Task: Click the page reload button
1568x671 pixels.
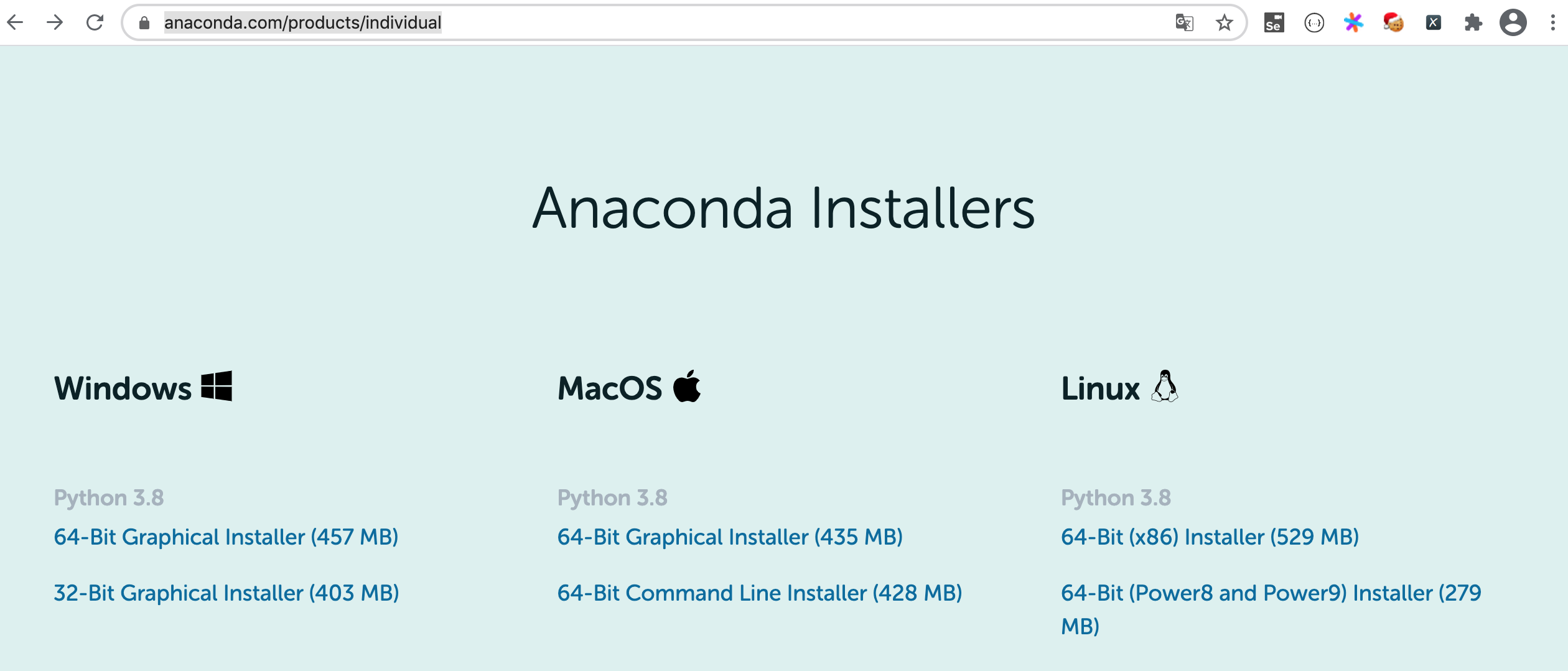Action: click(x=95, y=23)
